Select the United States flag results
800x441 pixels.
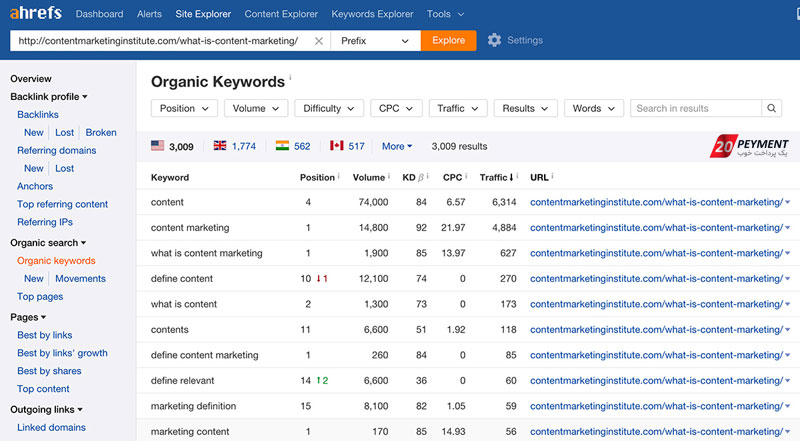coord(158,145)
